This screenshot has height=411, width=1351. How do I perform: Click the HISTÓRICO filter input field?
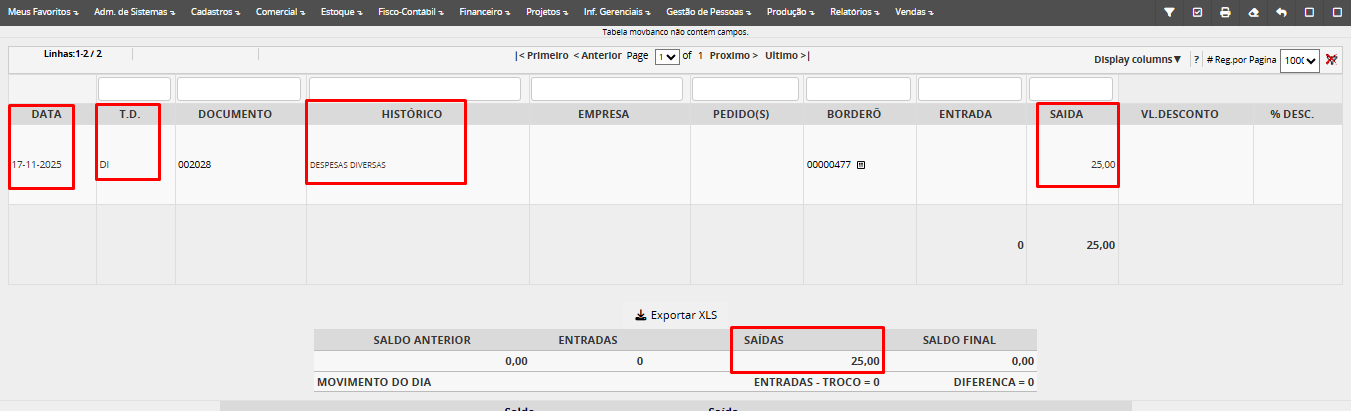[x=414, y=89]
